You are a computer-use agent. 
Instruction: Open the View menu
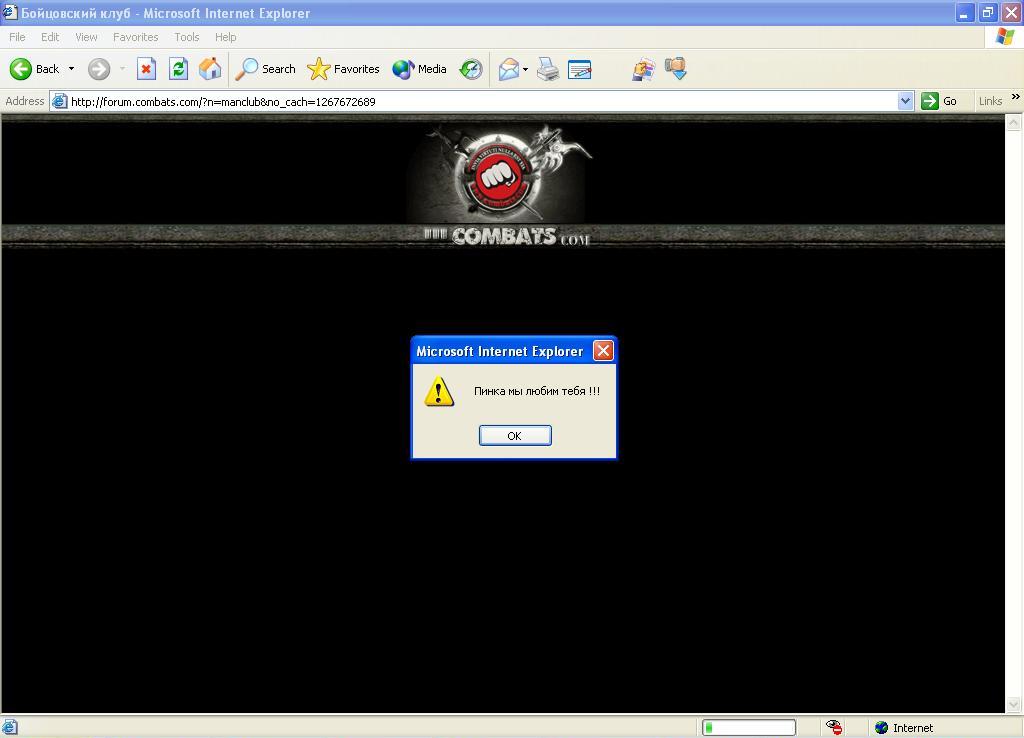tap(86, 37)
